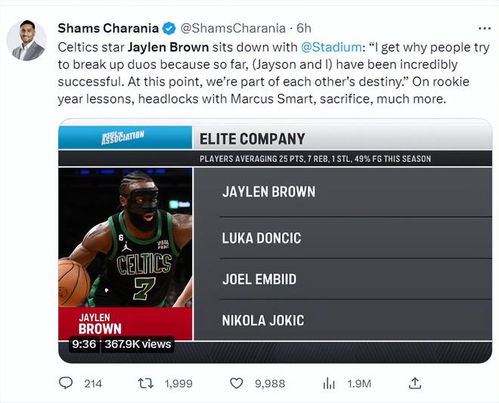Click the 214 replies count
The height and width of the screenshot is (403, 499).
pos(93,384)
